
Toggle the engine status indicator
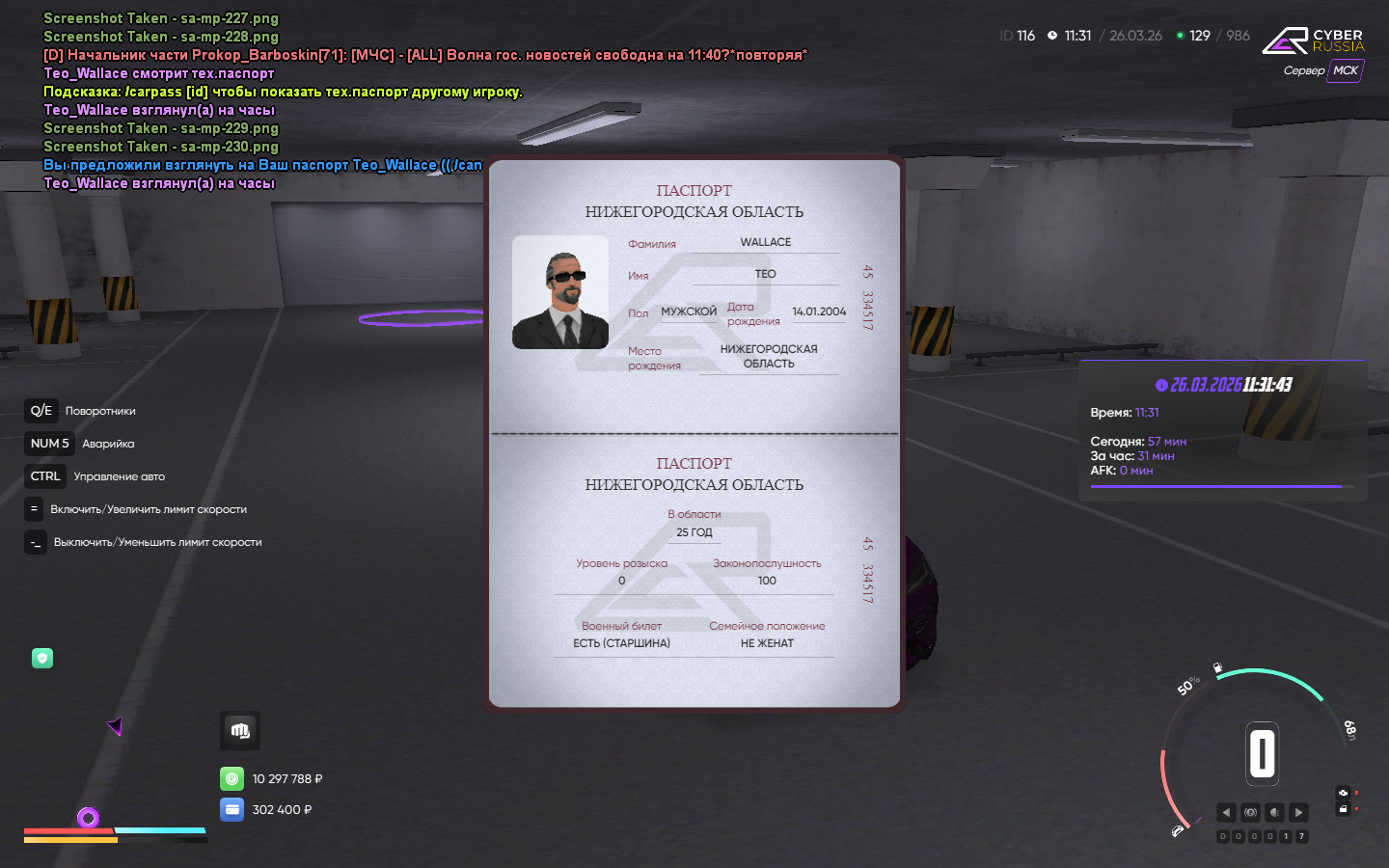pos(1343,793)
